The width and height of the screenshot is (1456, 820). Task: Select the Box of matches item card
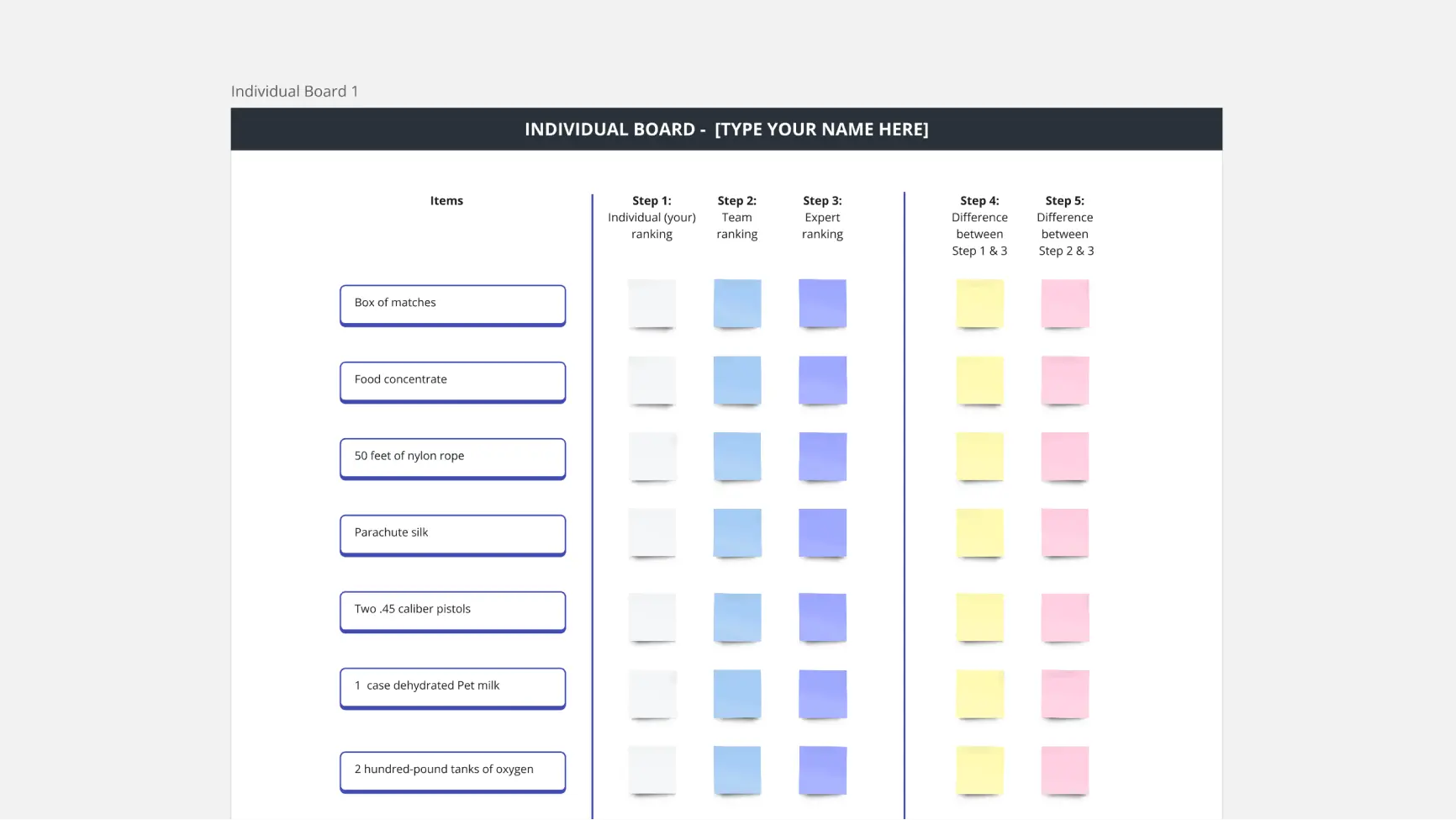tap(452, 305)
